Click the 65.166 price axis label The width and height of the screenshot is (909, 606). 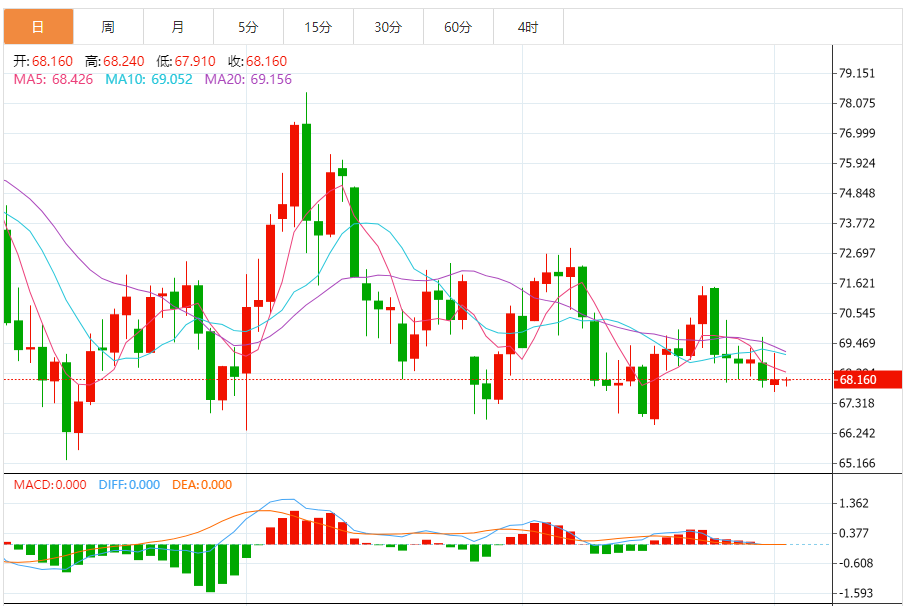857,463
